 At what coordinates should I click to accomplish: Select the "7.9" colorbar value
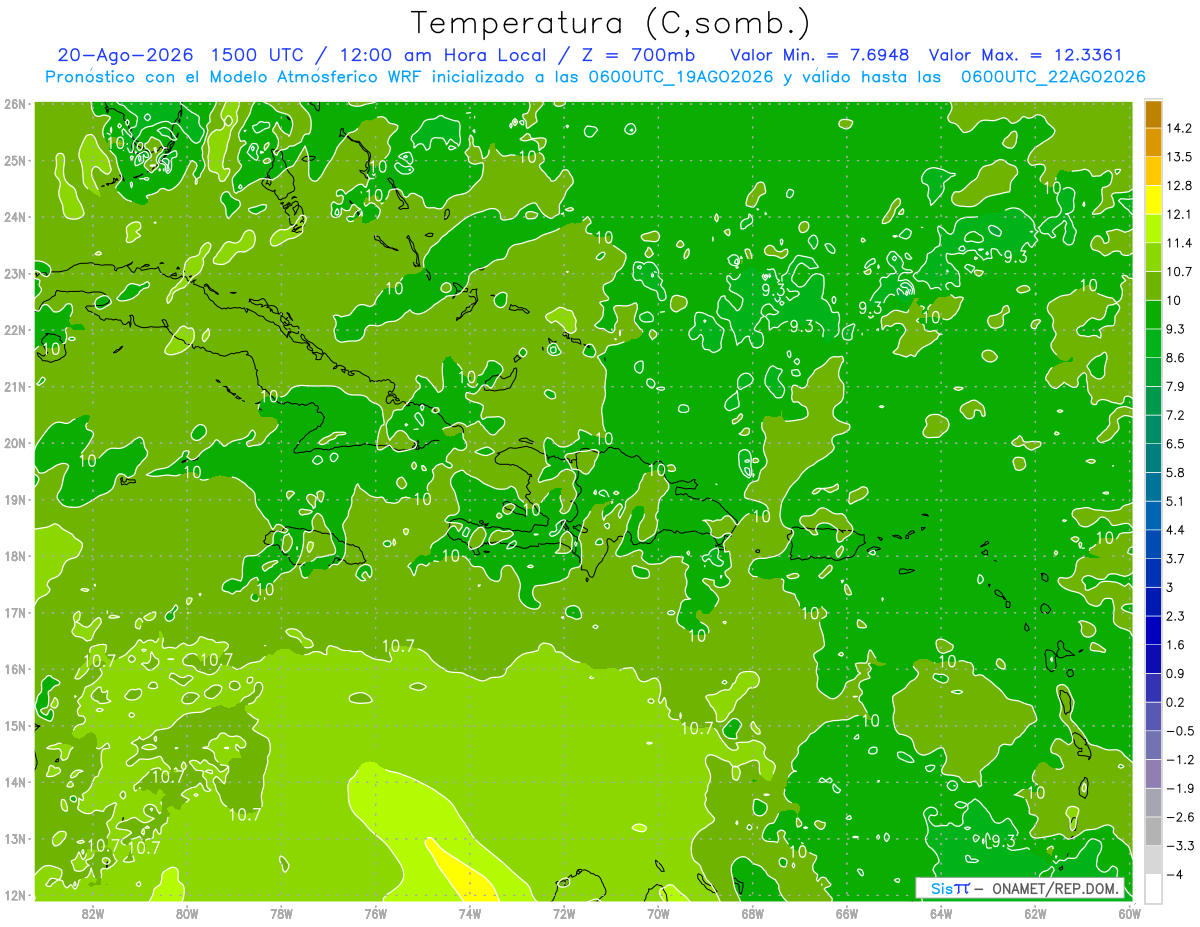tap(1176, 387)
